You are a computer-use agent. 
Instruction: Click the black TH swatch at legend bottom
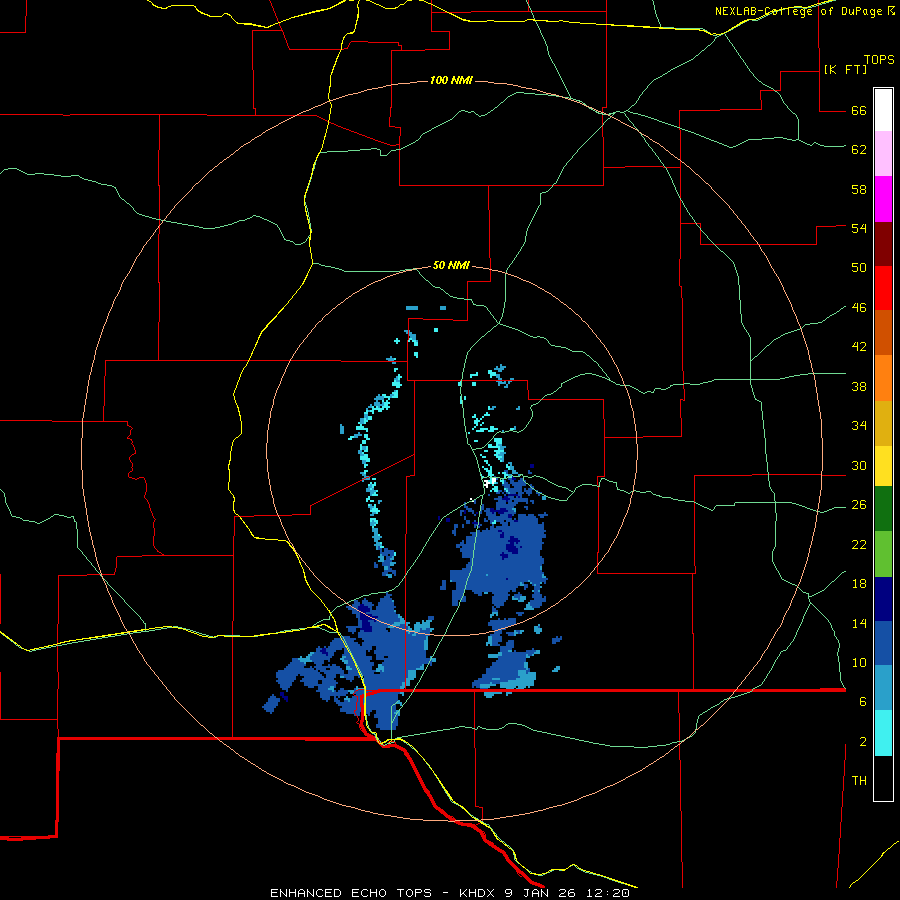point(883,777)
